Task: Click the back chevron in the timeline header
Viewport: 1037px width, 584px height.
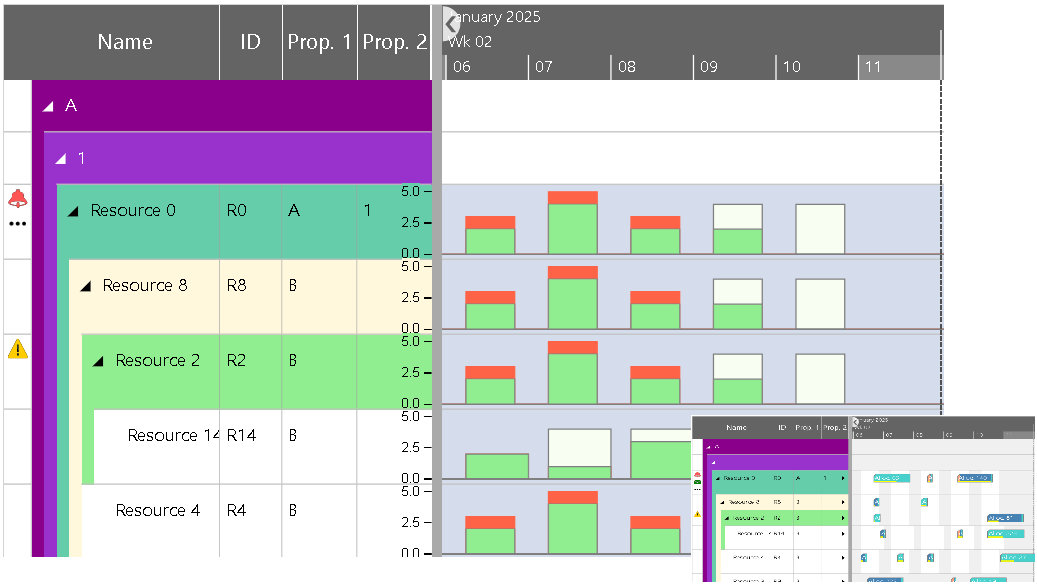Action: [449, 25]
